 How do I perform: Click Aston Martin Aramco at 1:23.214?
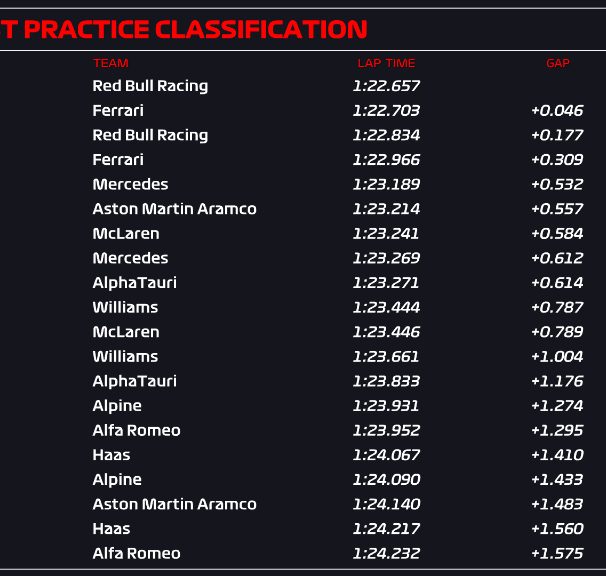pyautogui.click(x=174, y=209)
